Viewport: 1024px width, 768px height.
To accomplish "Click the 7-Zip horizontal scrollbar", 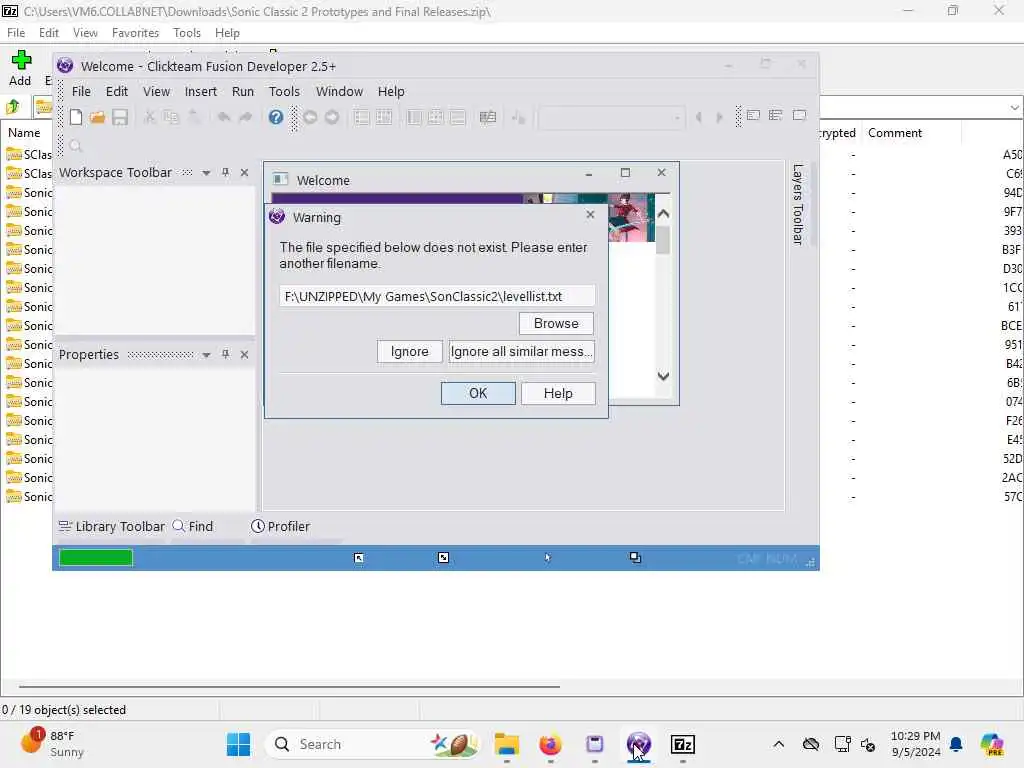I will (x=289, y=686).
